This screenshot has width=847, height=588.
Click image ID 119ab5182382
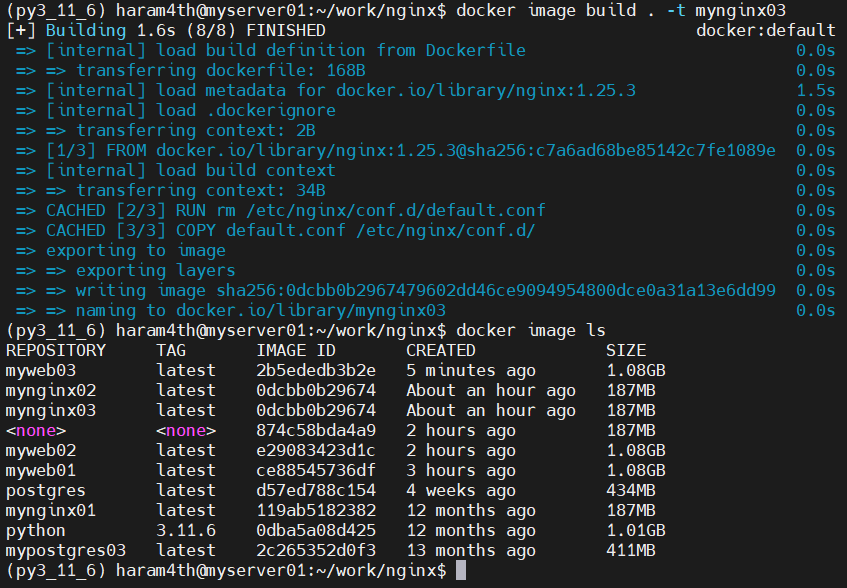[316, 510]
